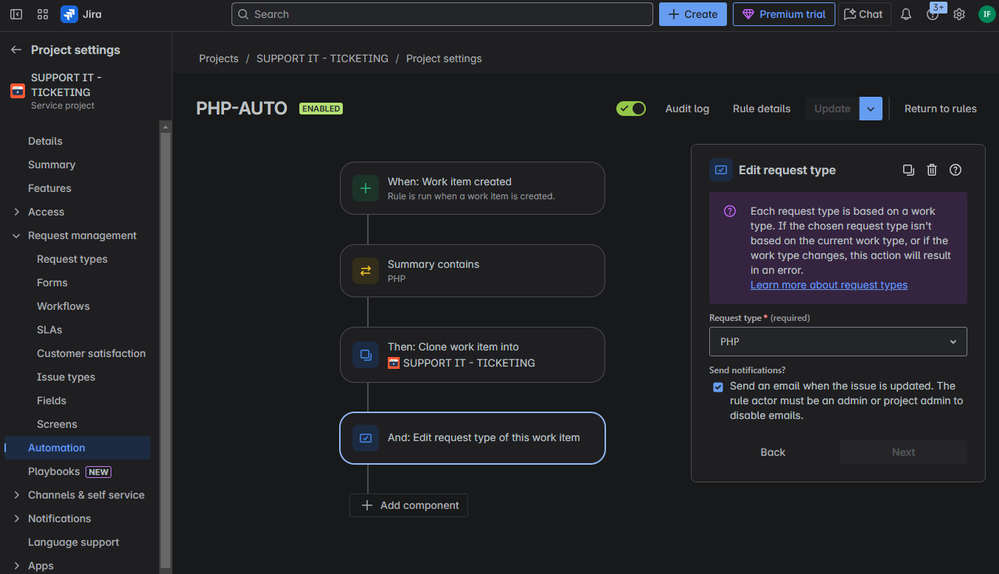The width and height of the screenshot is (999, 574).
Task: Click Return to rules
Action: pyautogui.click(x=940, y=109)
